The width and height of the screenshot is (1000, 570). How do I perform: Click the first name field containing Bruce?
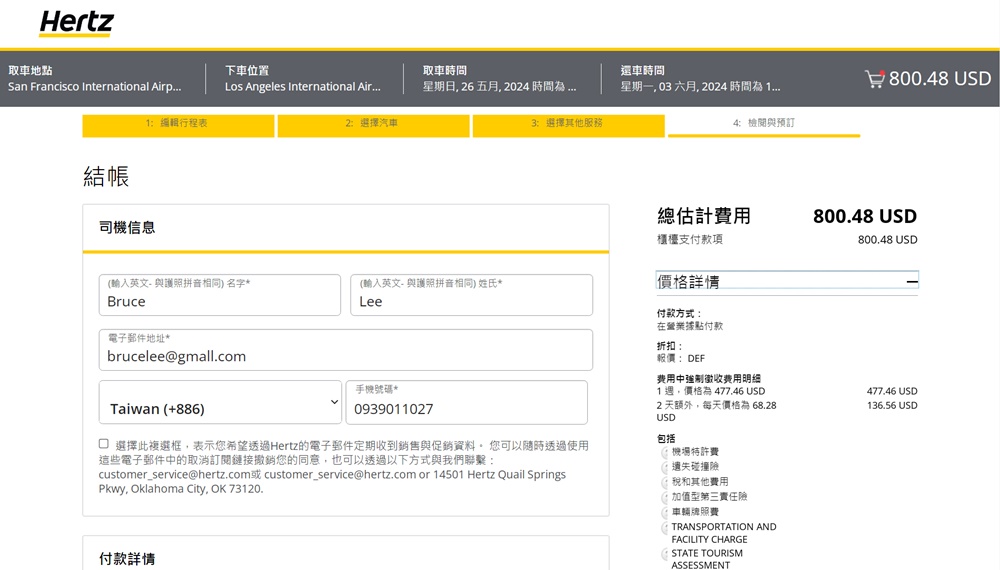tap(219, 295)
